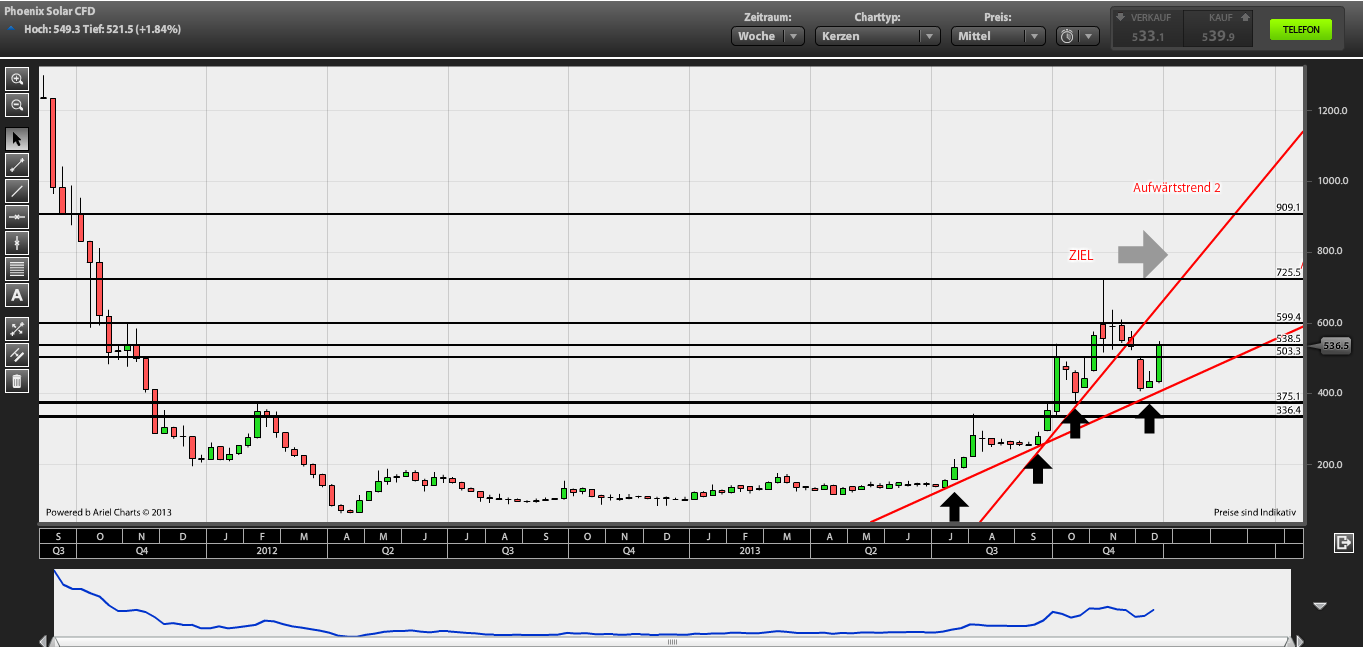
Task: Click the right arrow of the bottom scrollbar
Action: click(1299, 640)
